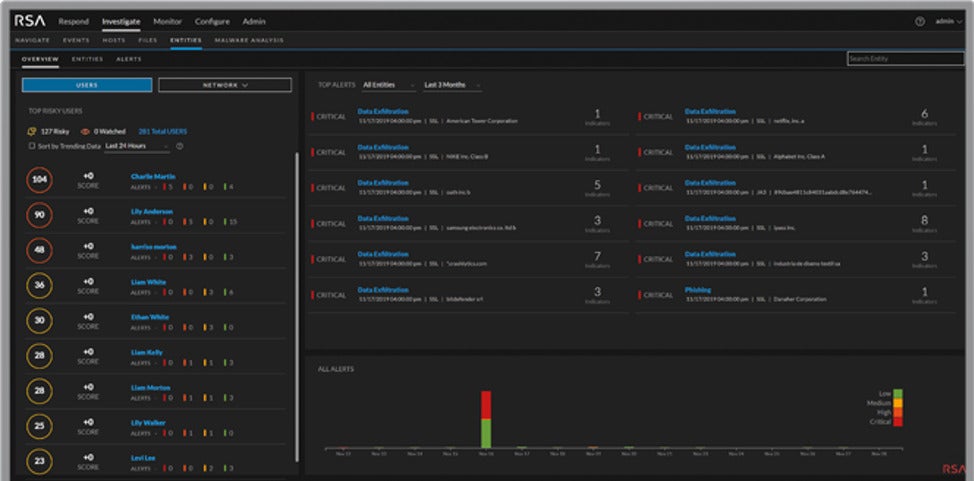
Task: Open the Last 3 Months dropdown
Action: point(453,85)
